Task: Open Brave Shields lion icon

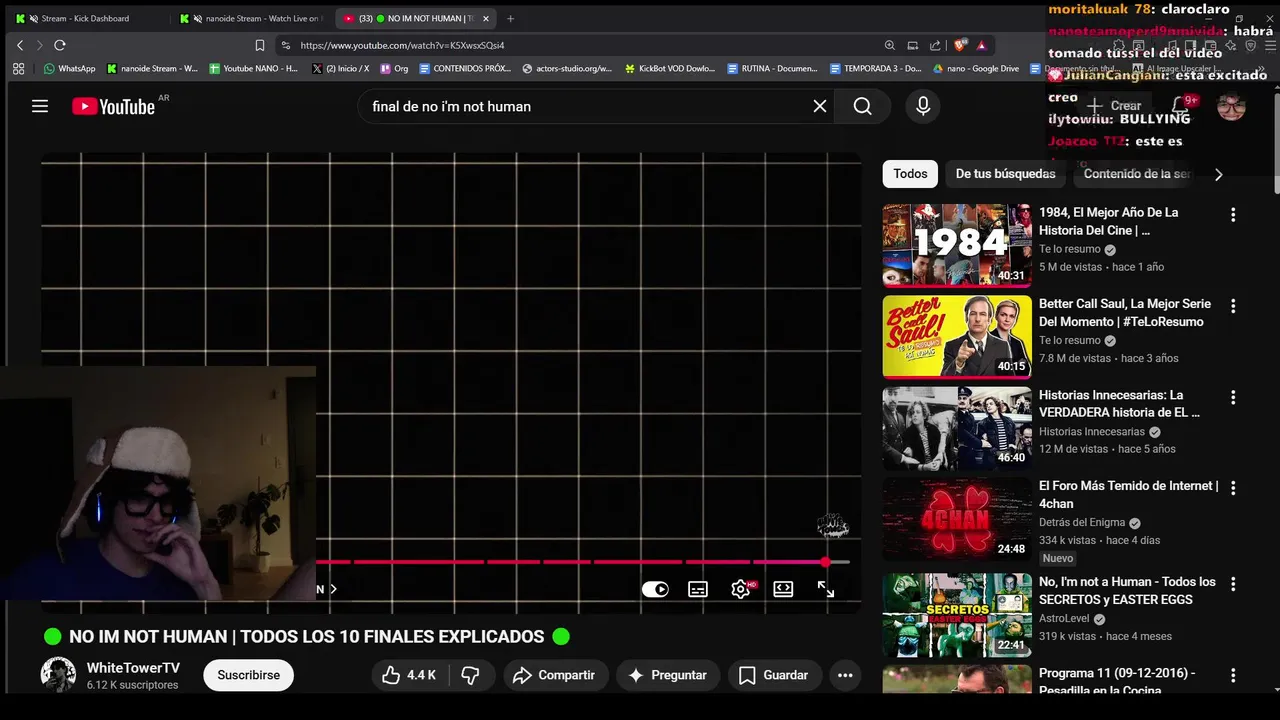Action: pyautogui.click(x=960, y=45)
